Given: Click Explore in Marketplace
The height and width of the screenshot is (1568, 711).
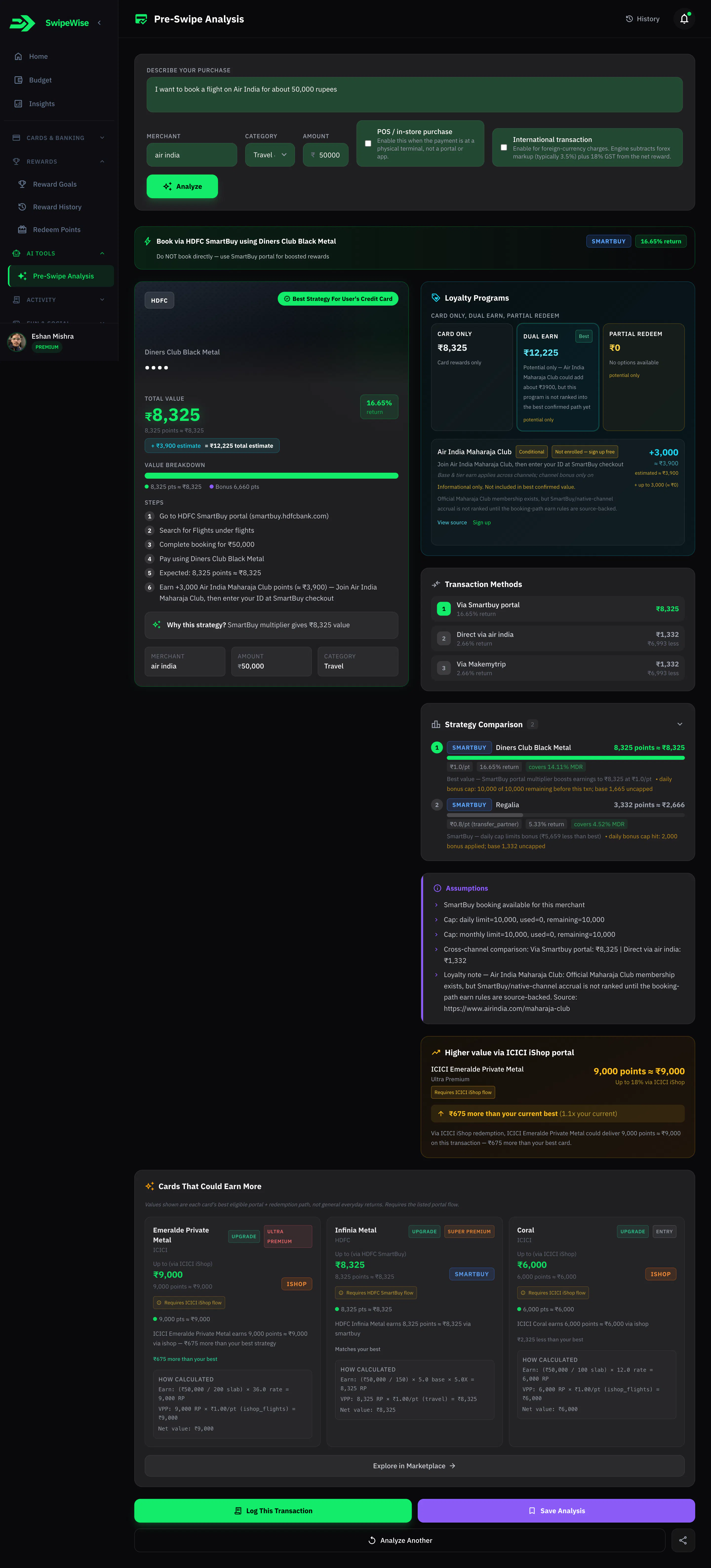Looking at the screenshot, I should (x=415, y=1466).
